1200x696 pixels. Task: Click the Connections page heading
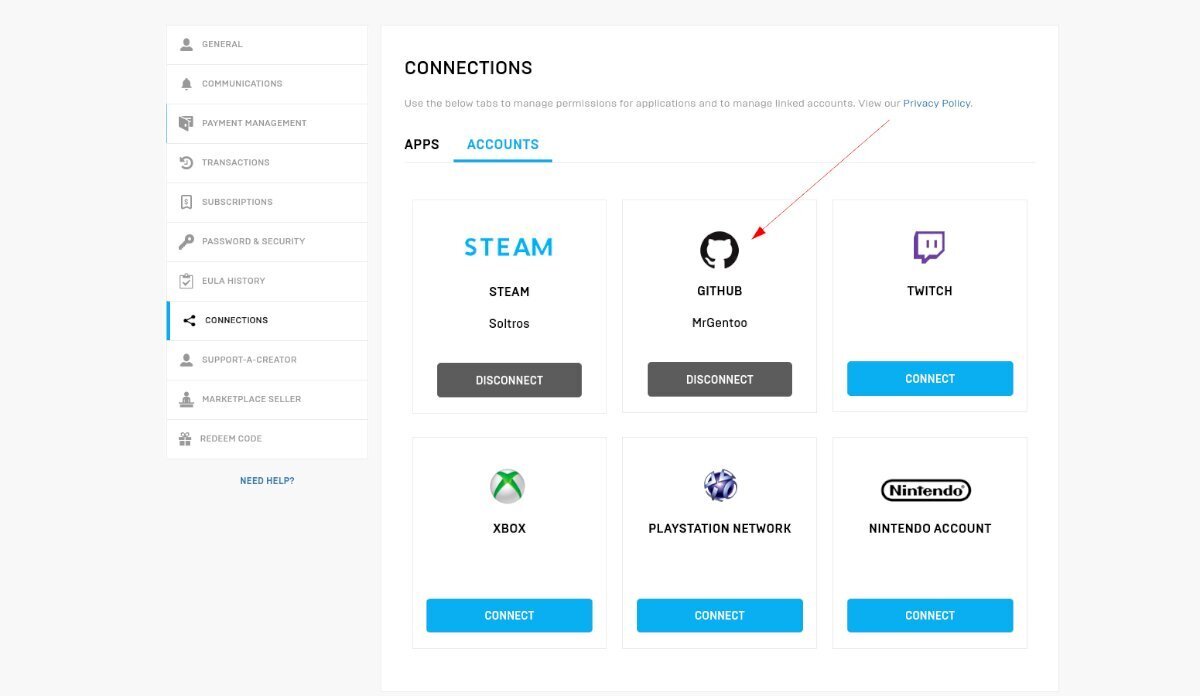[468, 68]
